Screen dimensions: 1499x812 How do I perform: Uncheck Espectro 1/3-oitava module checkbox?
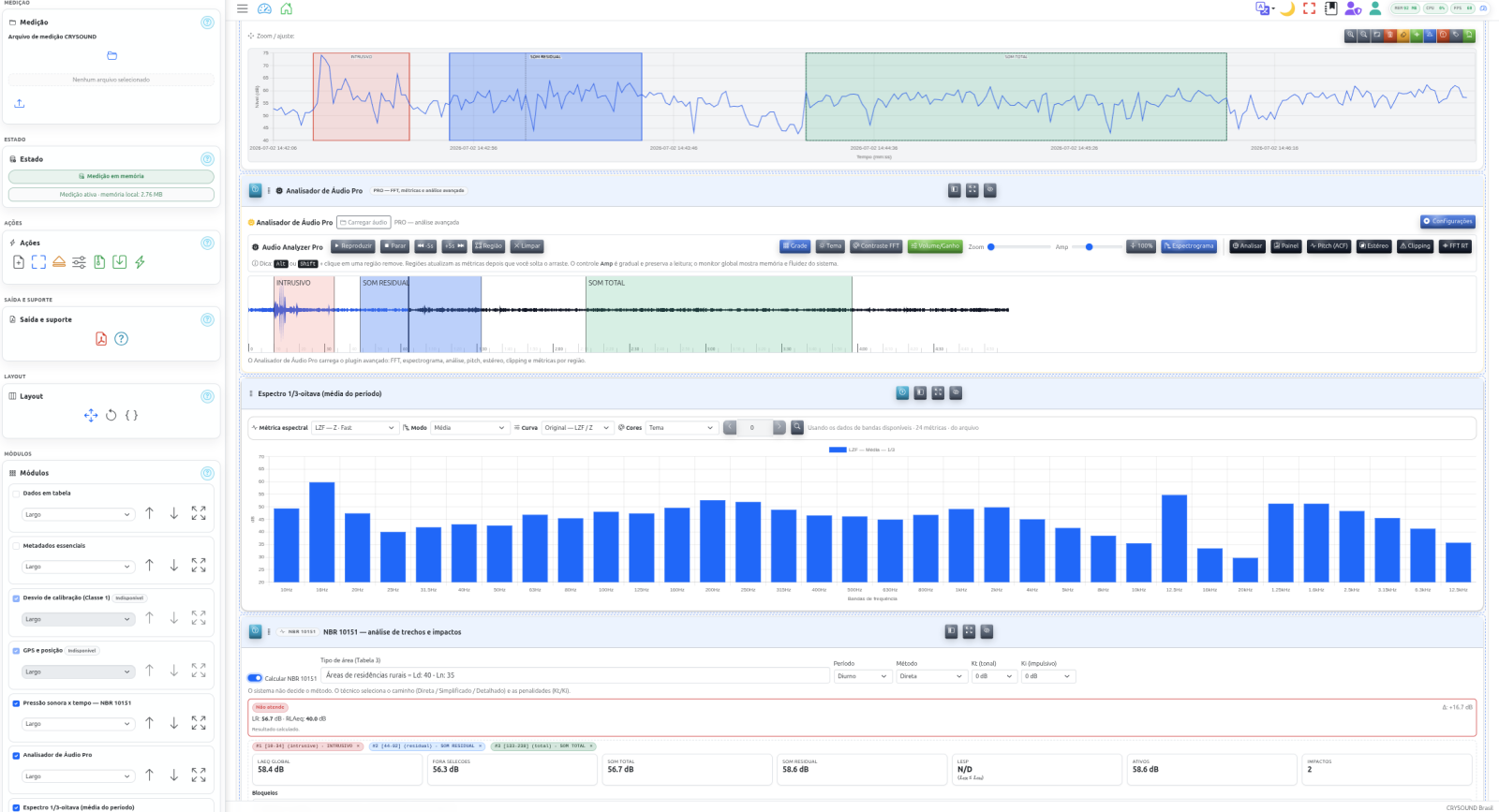click(x=16, y=807)
